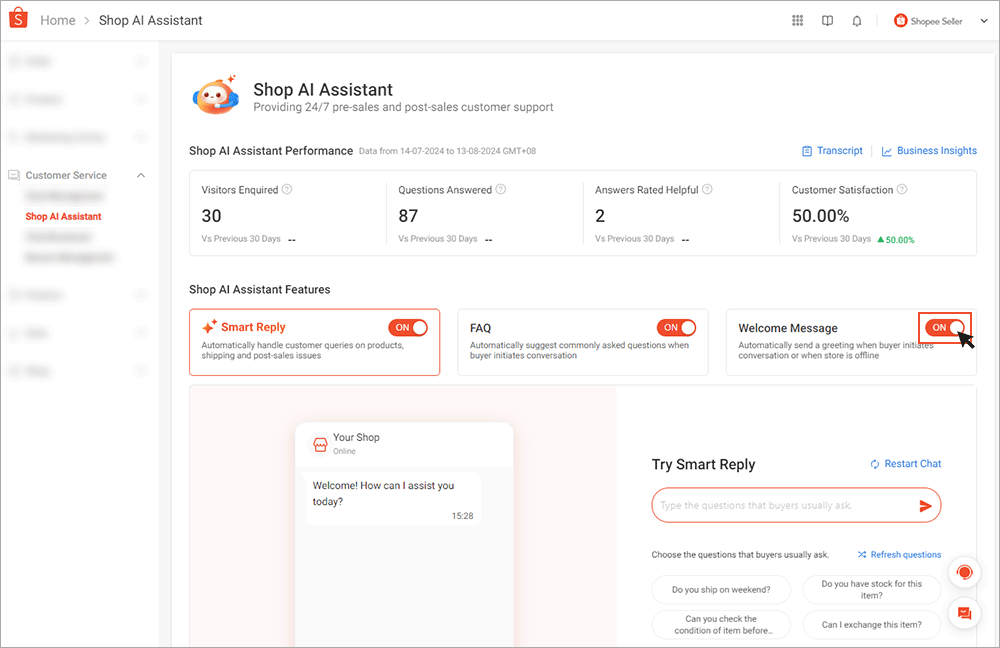1000x648 pixels.
Task: Open the Transcript link
Action: tap(832, 150)
